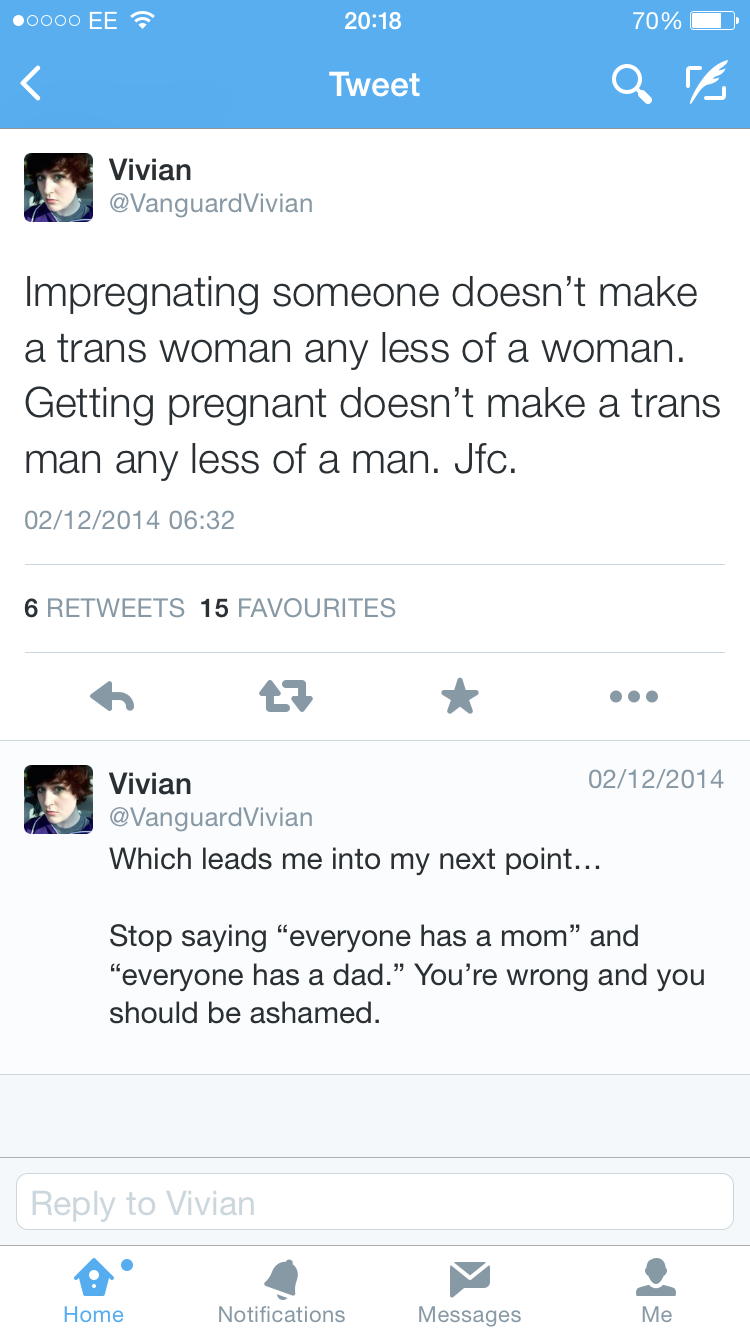
Task: Favourite the tweet with the star icon
Action: (x=460, y=696)
